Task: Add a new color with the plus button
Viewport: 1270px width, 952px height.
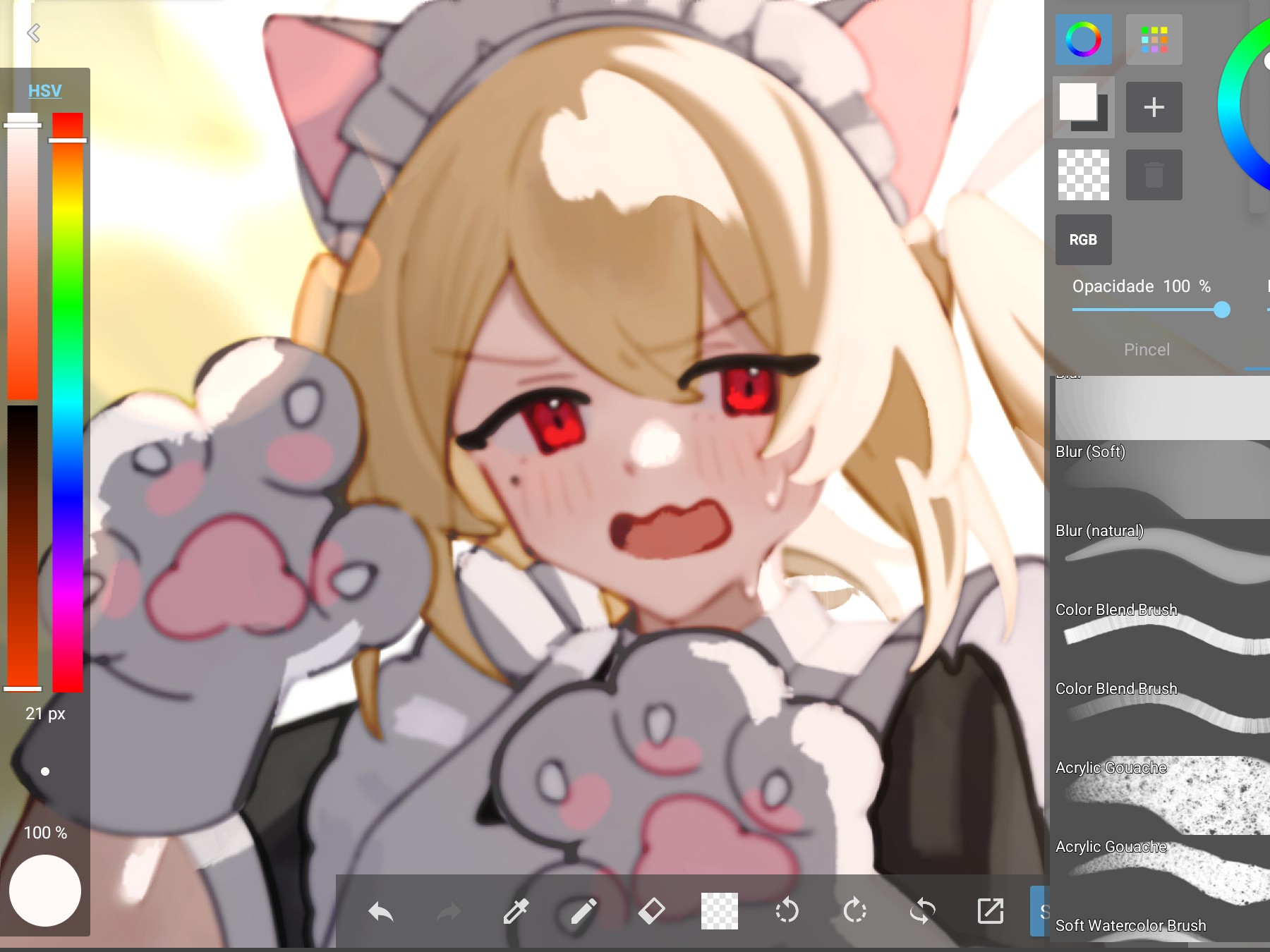Action: (1154, 107)
